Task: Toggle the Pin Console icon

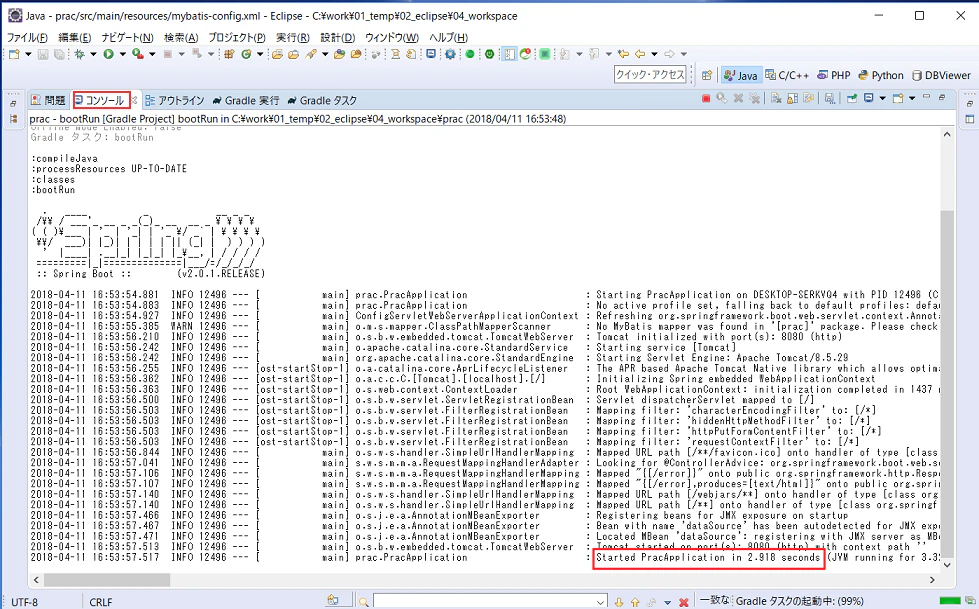Action: [x=852, y=98]
